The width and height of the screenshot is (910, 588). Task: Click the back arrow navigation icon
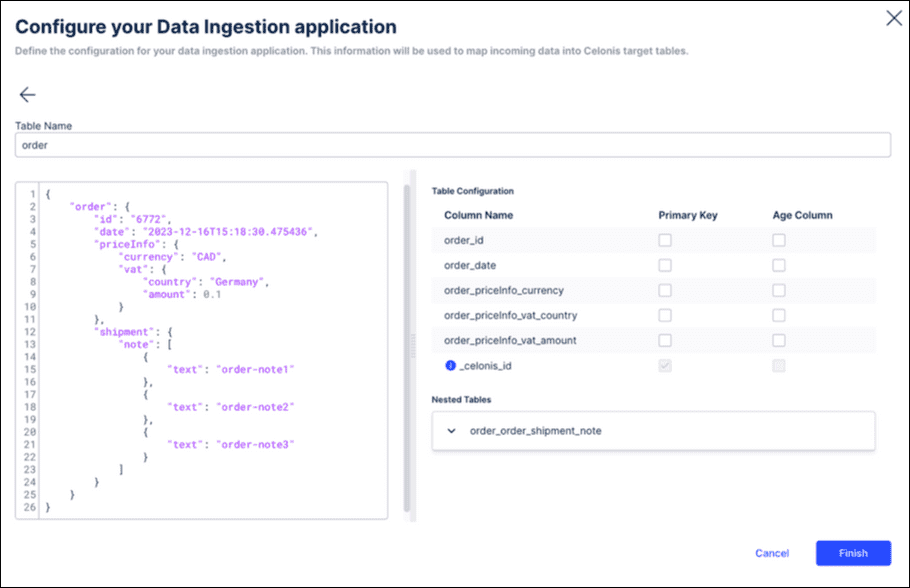[x=27, y=94]
